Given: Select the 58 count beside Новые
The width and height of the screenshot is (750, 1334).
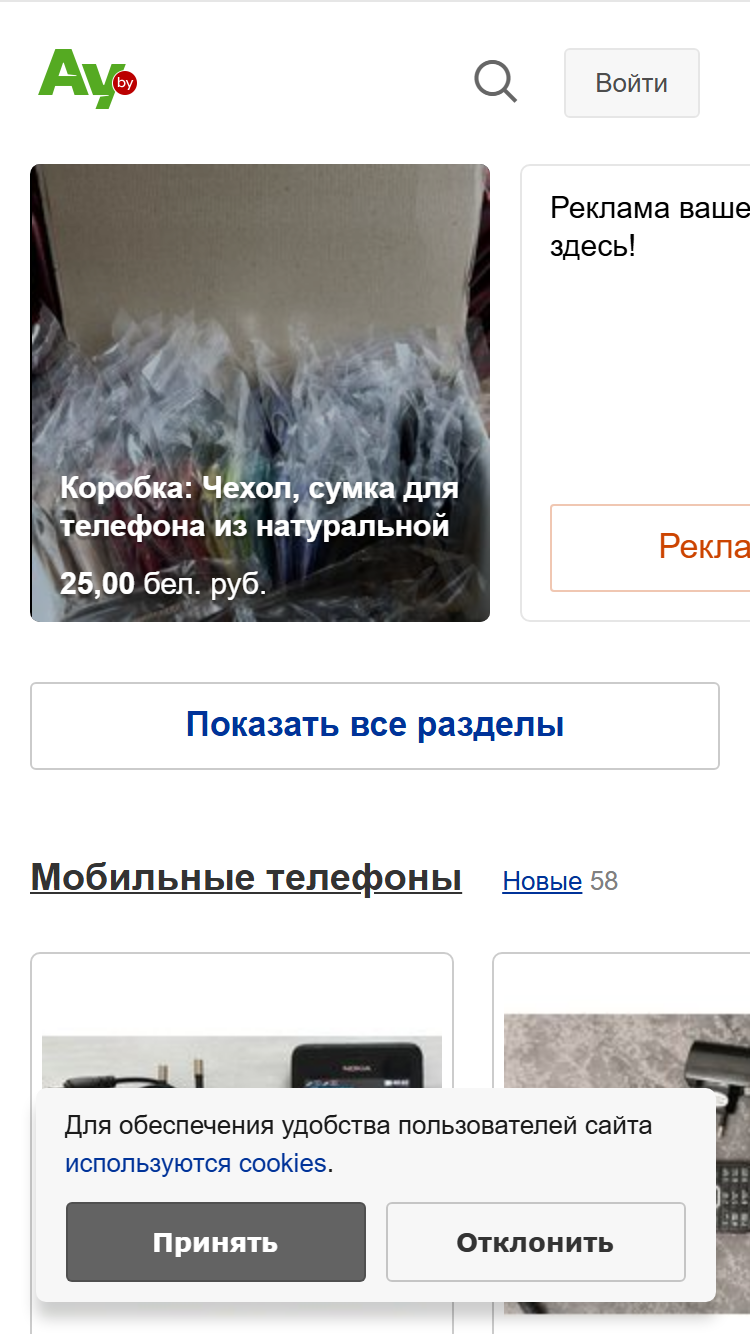Looking at the screenshot, I should click(604, 881).
